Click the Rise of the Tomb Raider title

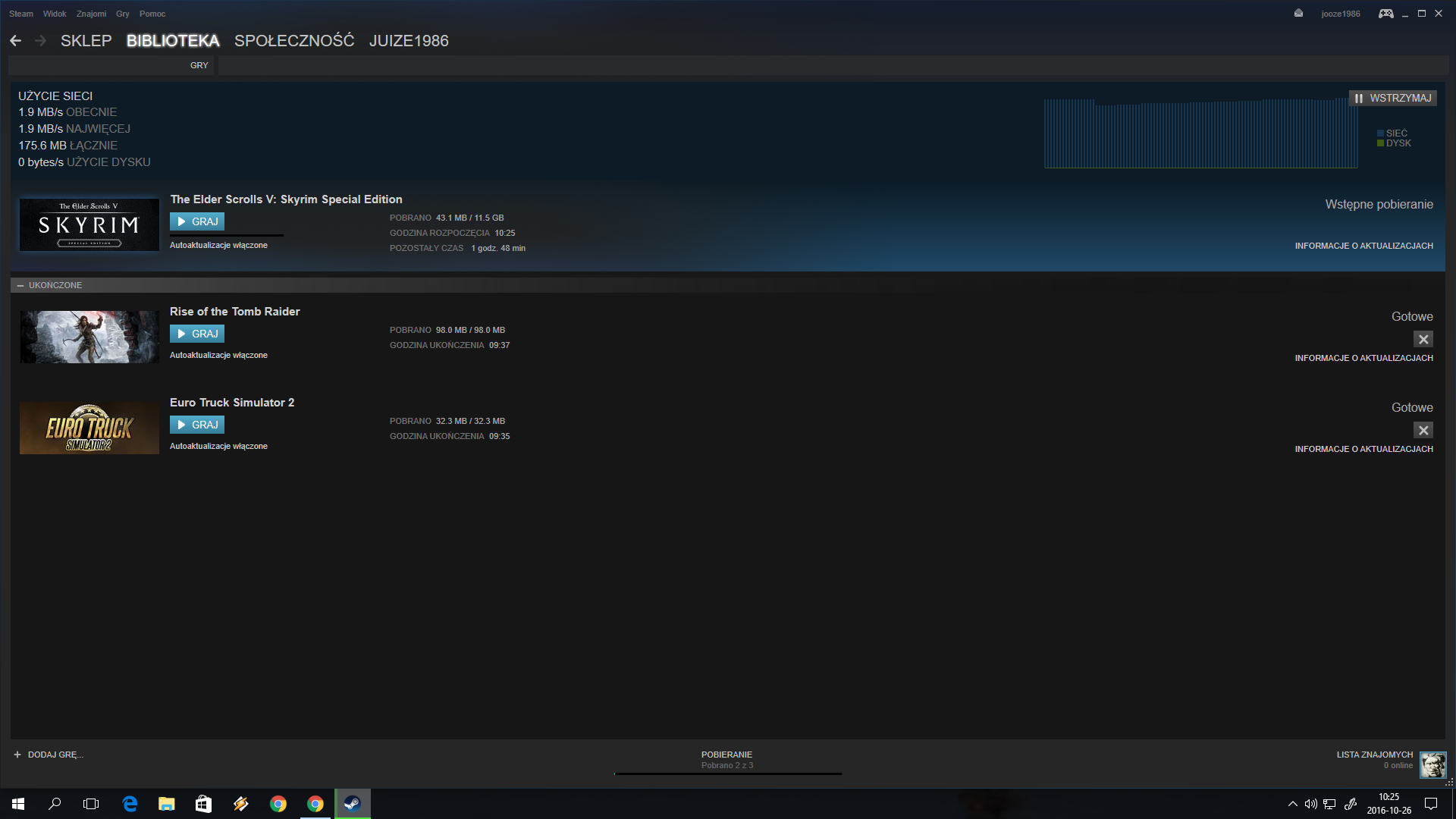click(234, 312)
